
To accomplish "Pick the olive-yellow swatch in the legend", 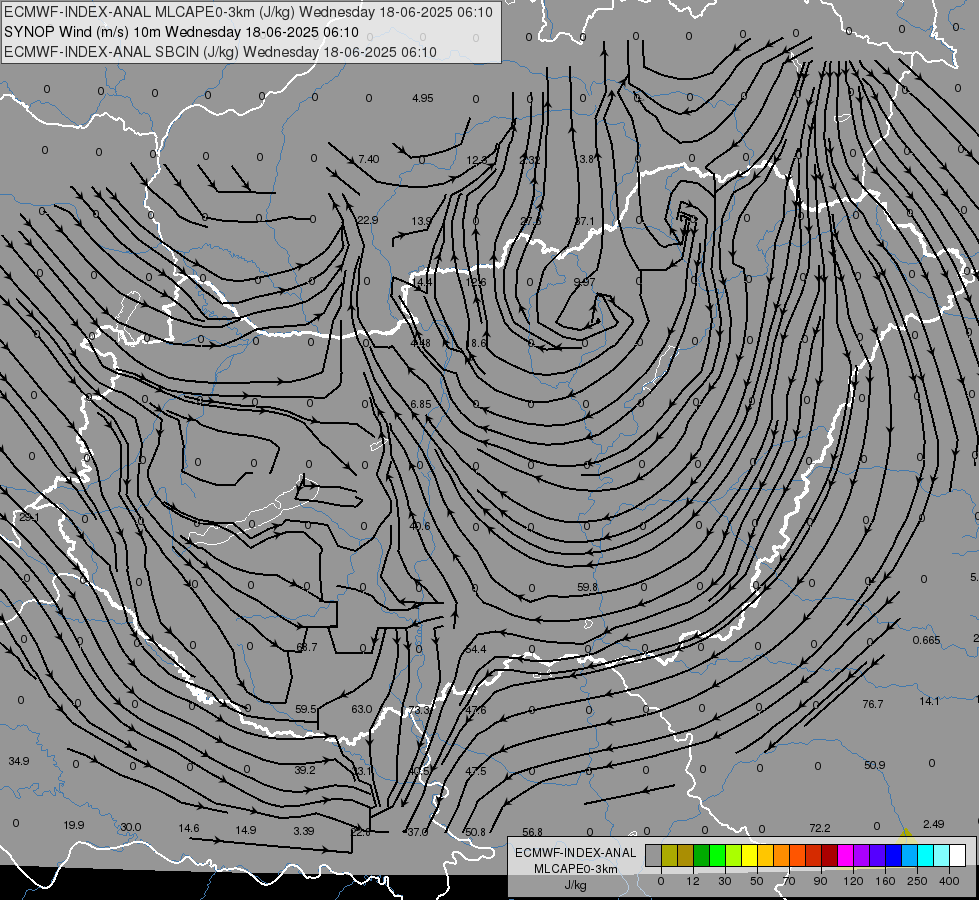I will [x=669, y=855].
